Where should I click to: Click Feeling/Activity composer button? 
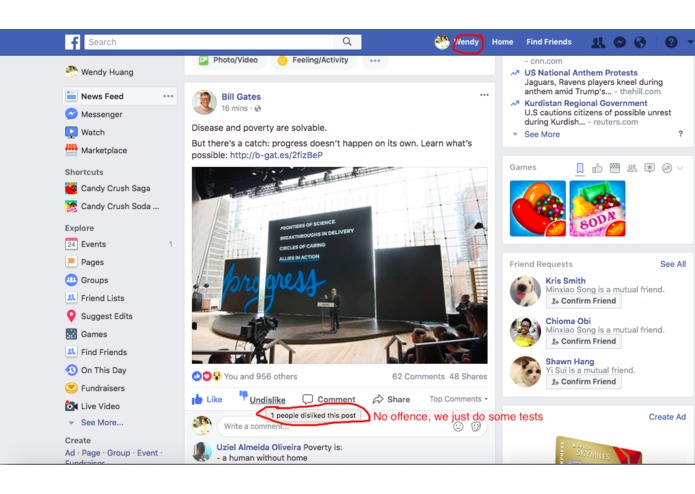[313, 60]
